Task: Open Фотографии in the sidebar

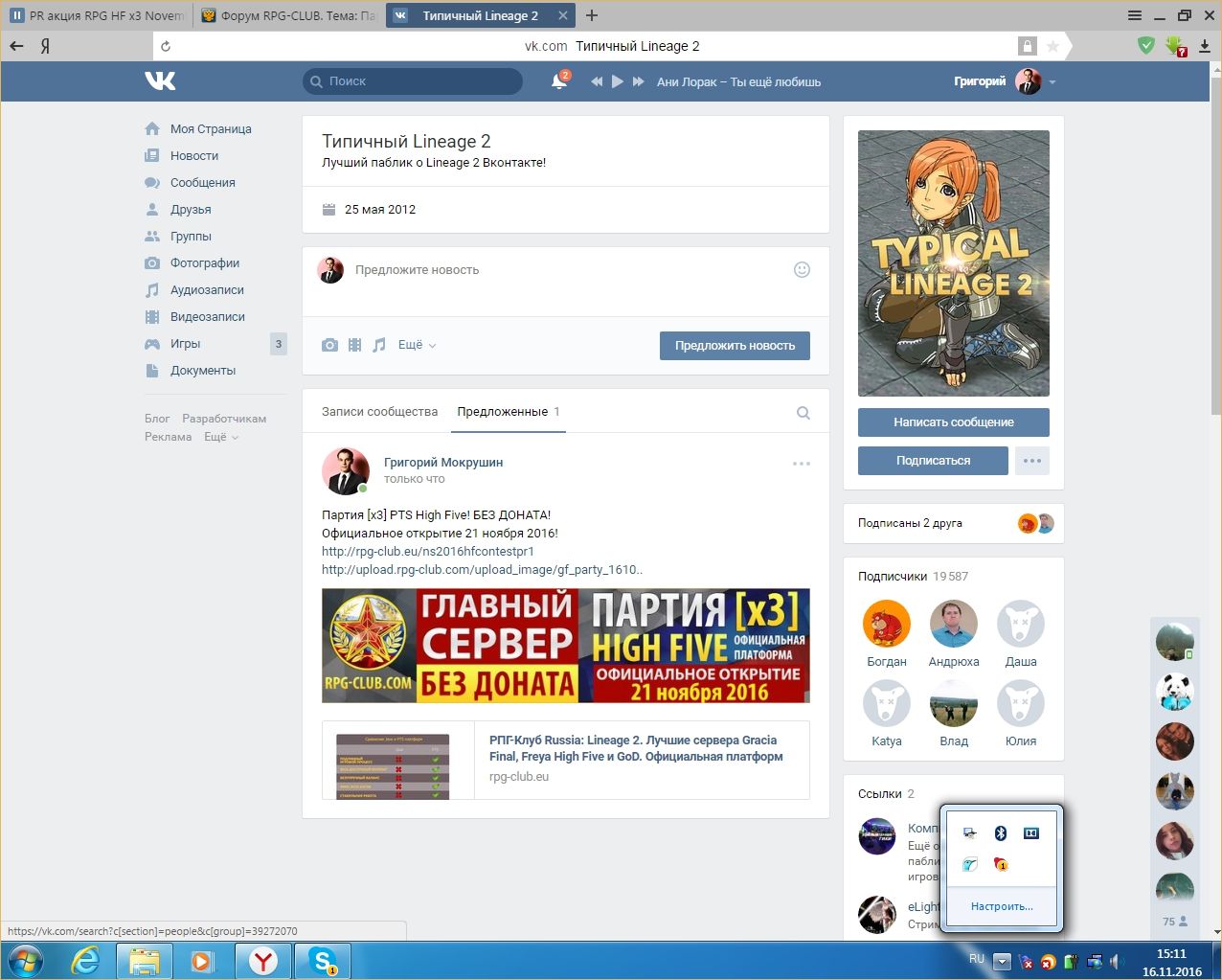Action: click(205, 262)
